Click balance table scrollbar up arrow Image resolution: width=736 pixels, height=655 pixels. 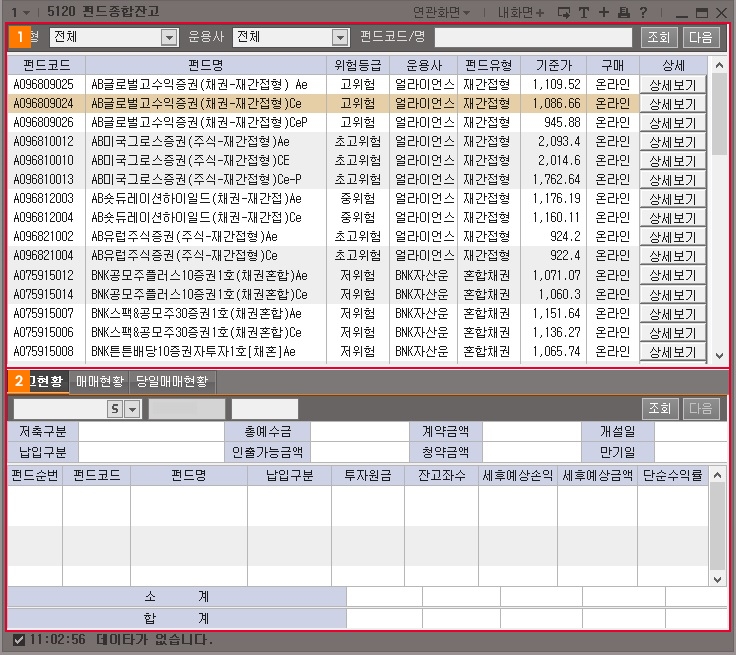718,475
